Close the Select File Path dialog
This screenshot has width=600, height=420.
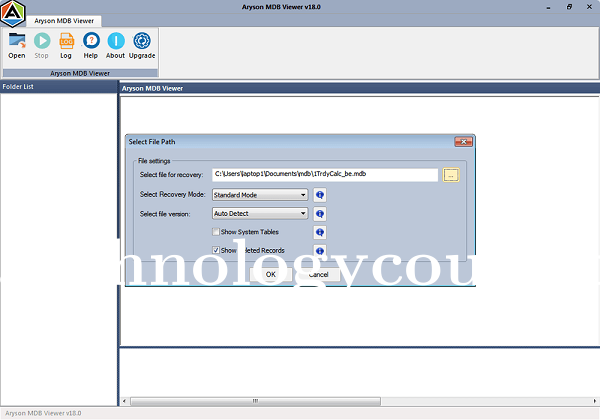(x=463, y=142)
